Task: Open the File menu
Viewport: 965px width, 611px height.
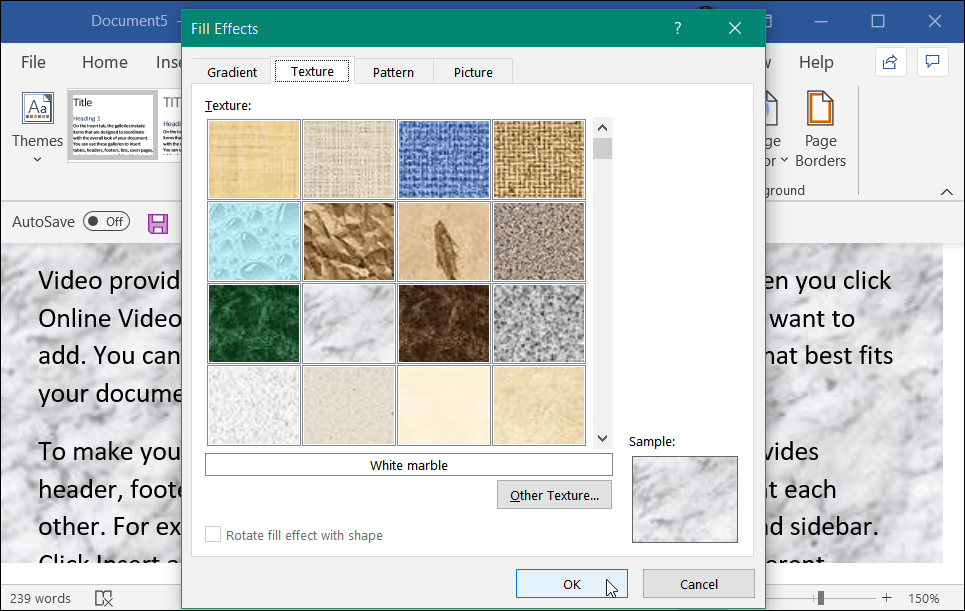Action: point(33,62)
